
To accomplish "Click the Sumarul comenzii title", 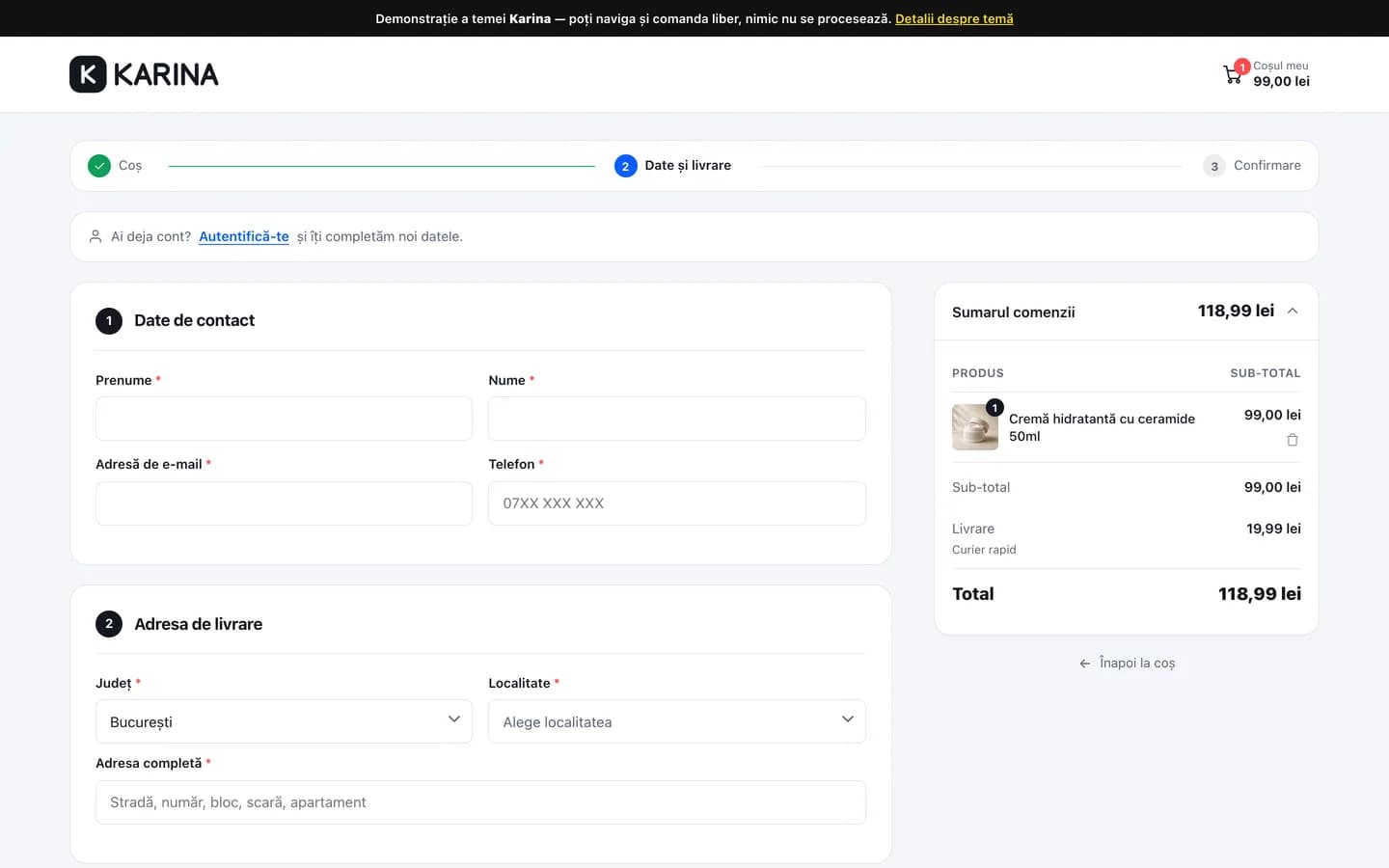I will pyautogui.click(x=1013, y=312).
